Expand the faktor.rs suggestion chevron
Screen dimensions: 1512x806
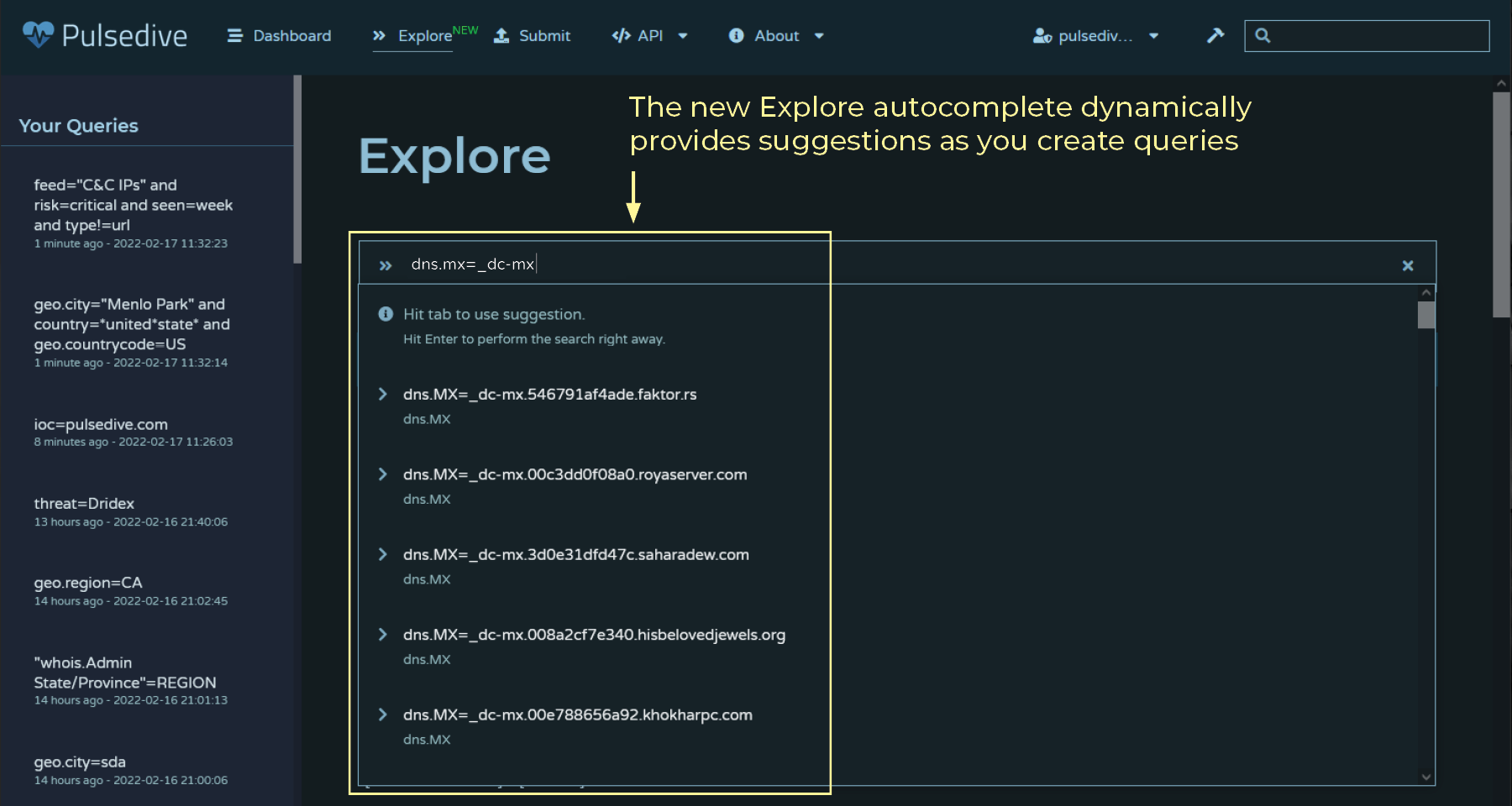pyautogui.click(x=383, y=394)
